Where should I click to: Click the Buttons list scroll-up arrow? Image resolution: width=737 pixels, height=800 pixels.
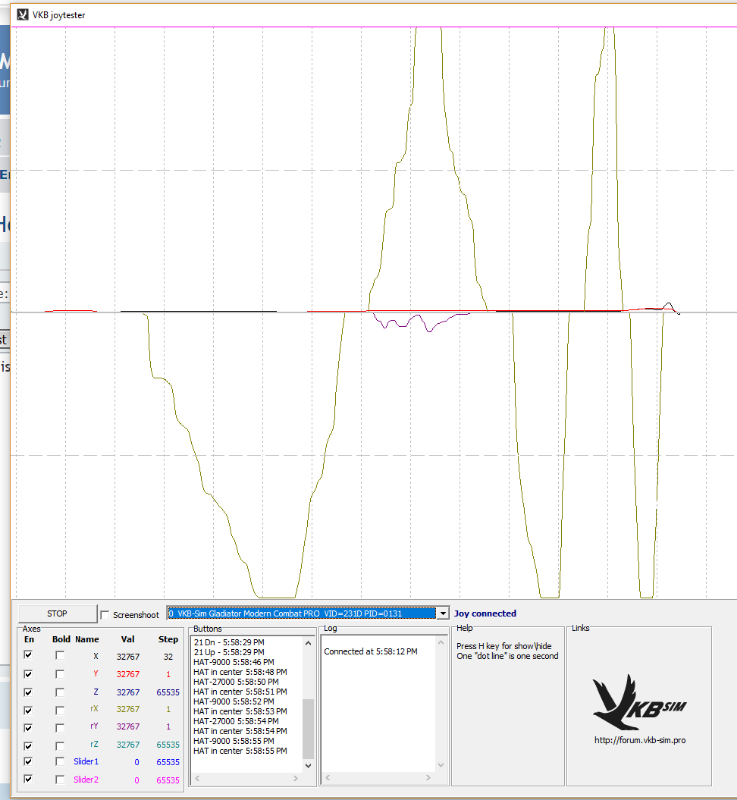point(308,643)
